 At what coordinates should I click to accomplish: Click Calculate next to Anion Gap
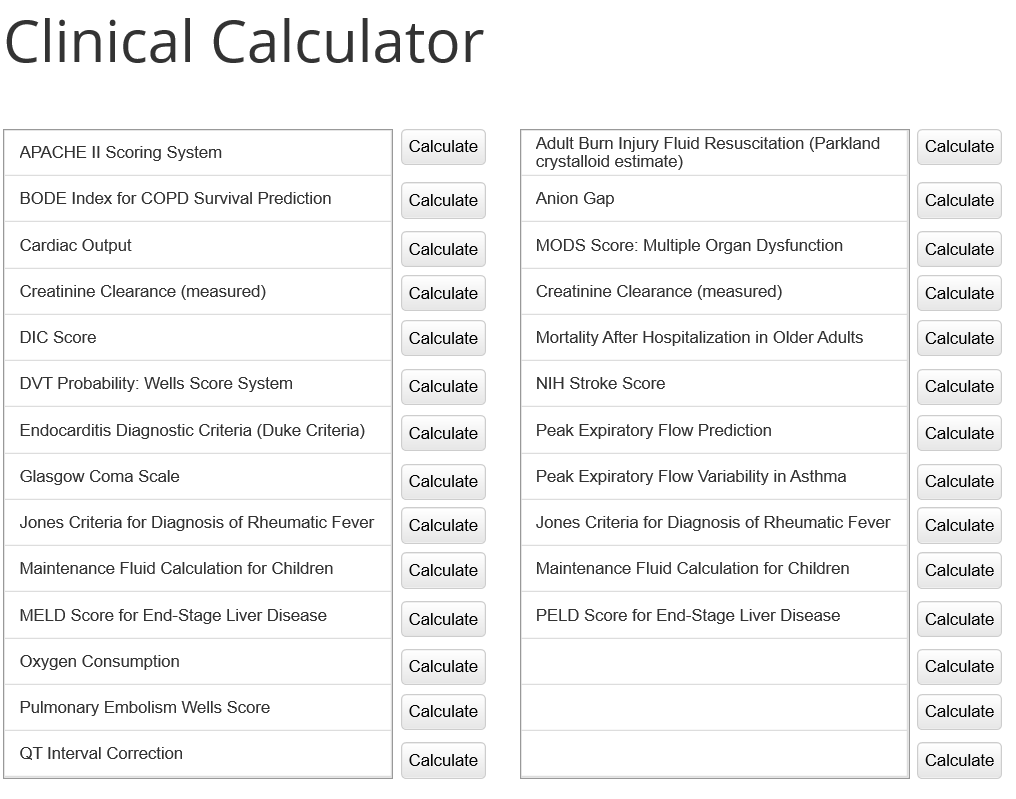point(959,200)
